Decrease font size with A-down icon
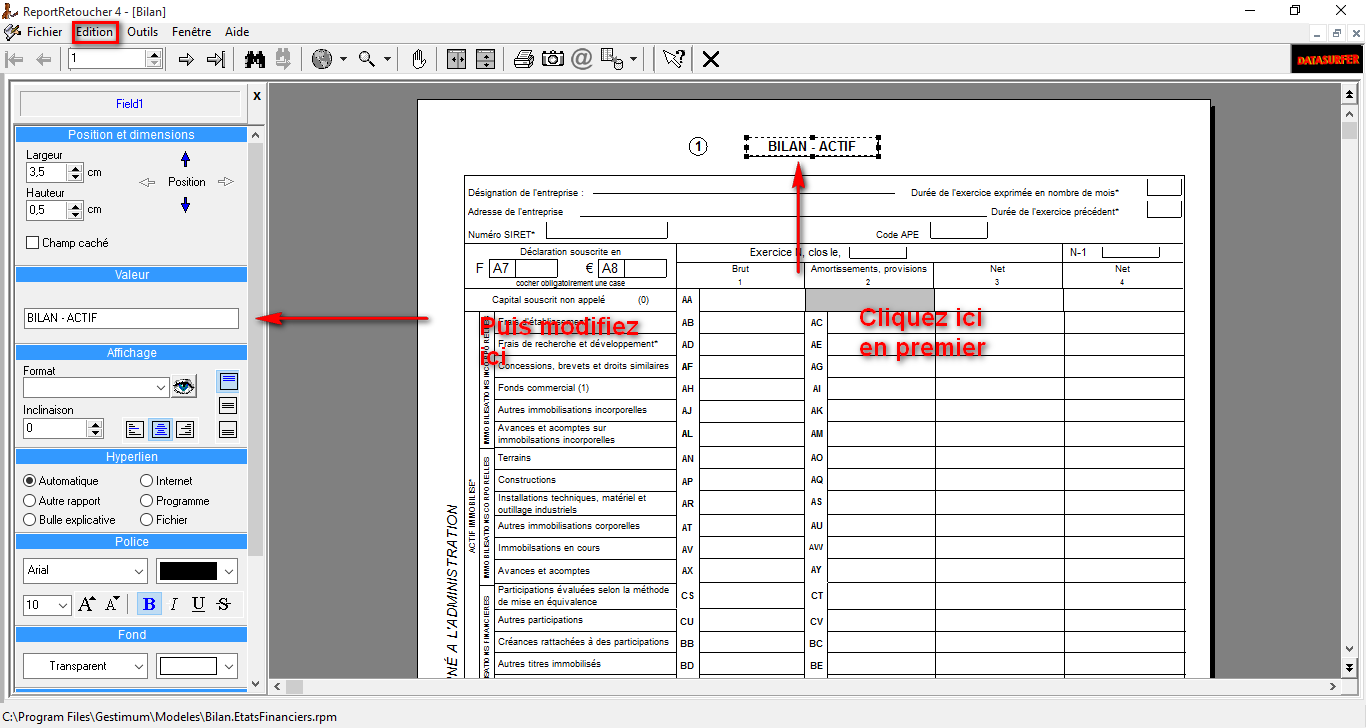Screen dimensions: 1366x728 (112, 604)
